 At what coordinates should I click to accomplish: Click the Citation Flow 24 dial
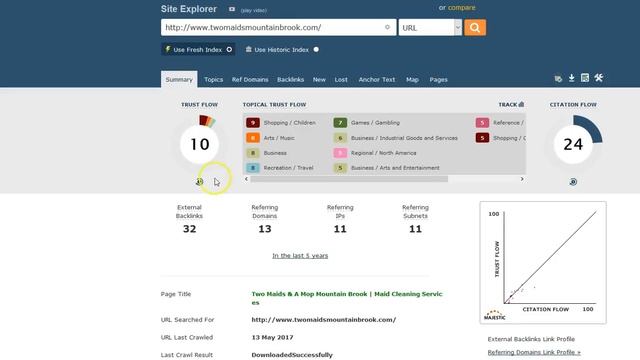tap(573, 144)
